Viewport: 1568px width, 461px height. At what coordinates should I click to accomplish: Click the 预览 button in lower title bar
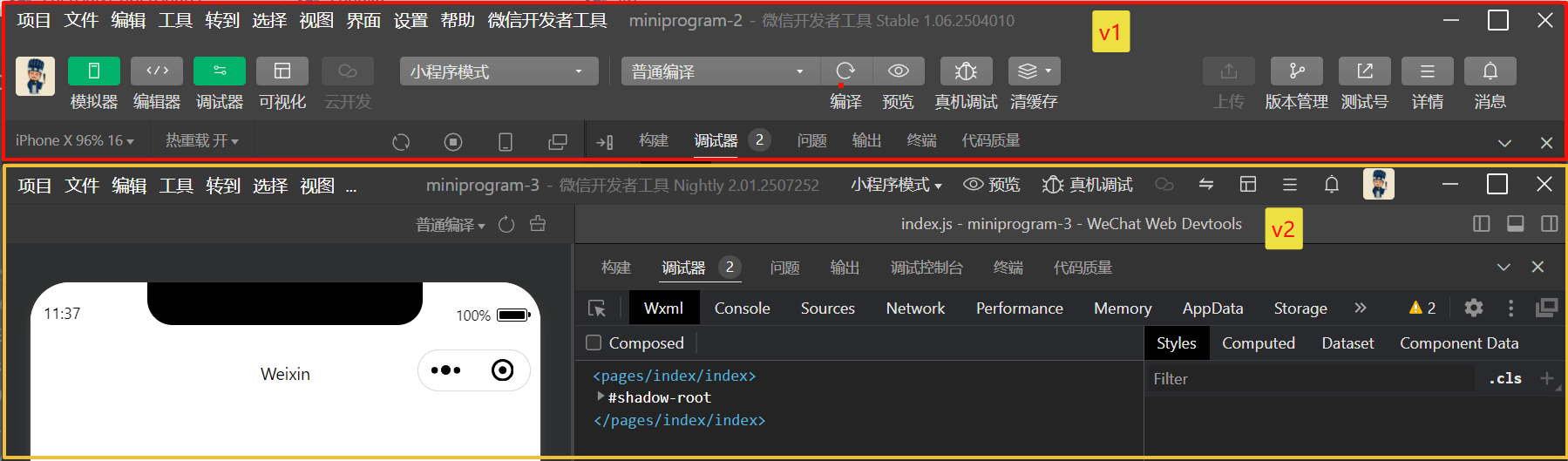(x=992, y=185)
